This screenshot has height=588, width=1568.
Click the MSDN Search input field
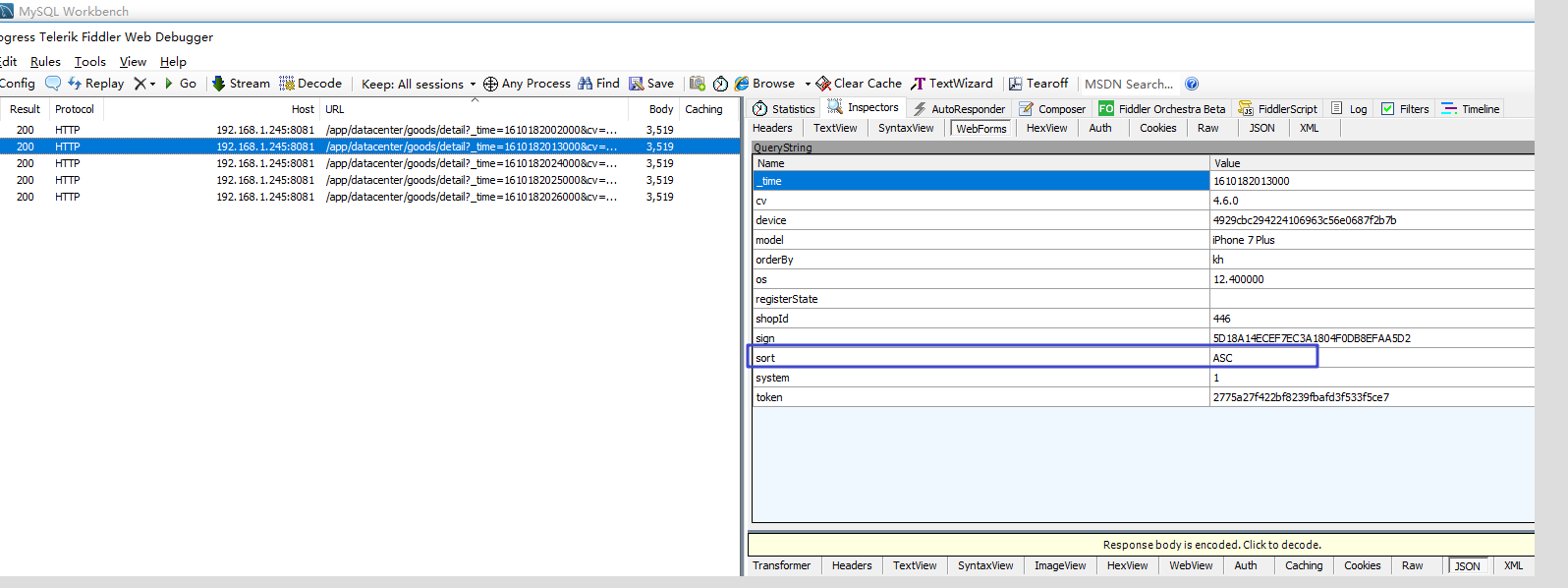coord(1129,84)
